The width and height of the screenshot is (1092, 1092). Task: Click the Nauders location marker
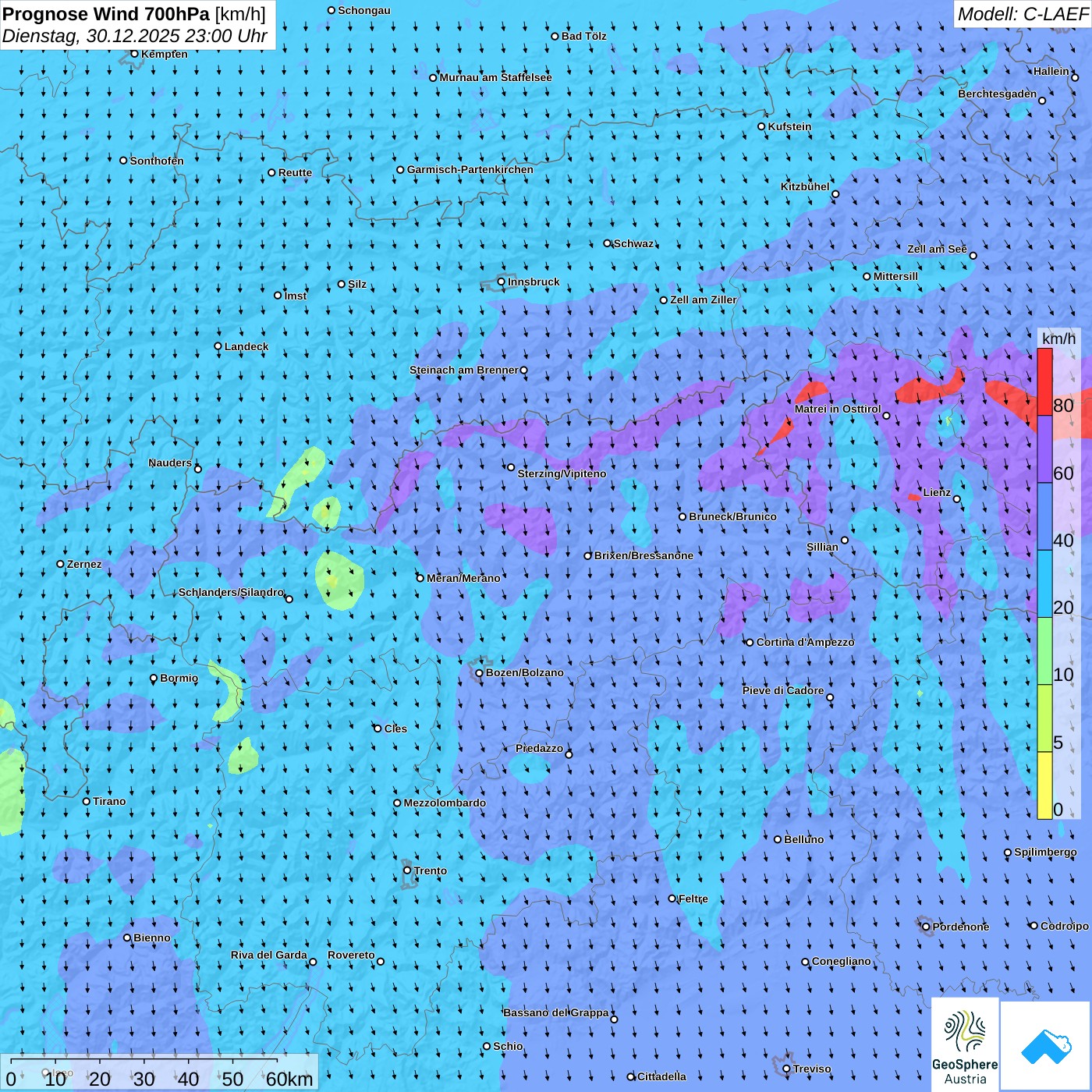point(198,469)
